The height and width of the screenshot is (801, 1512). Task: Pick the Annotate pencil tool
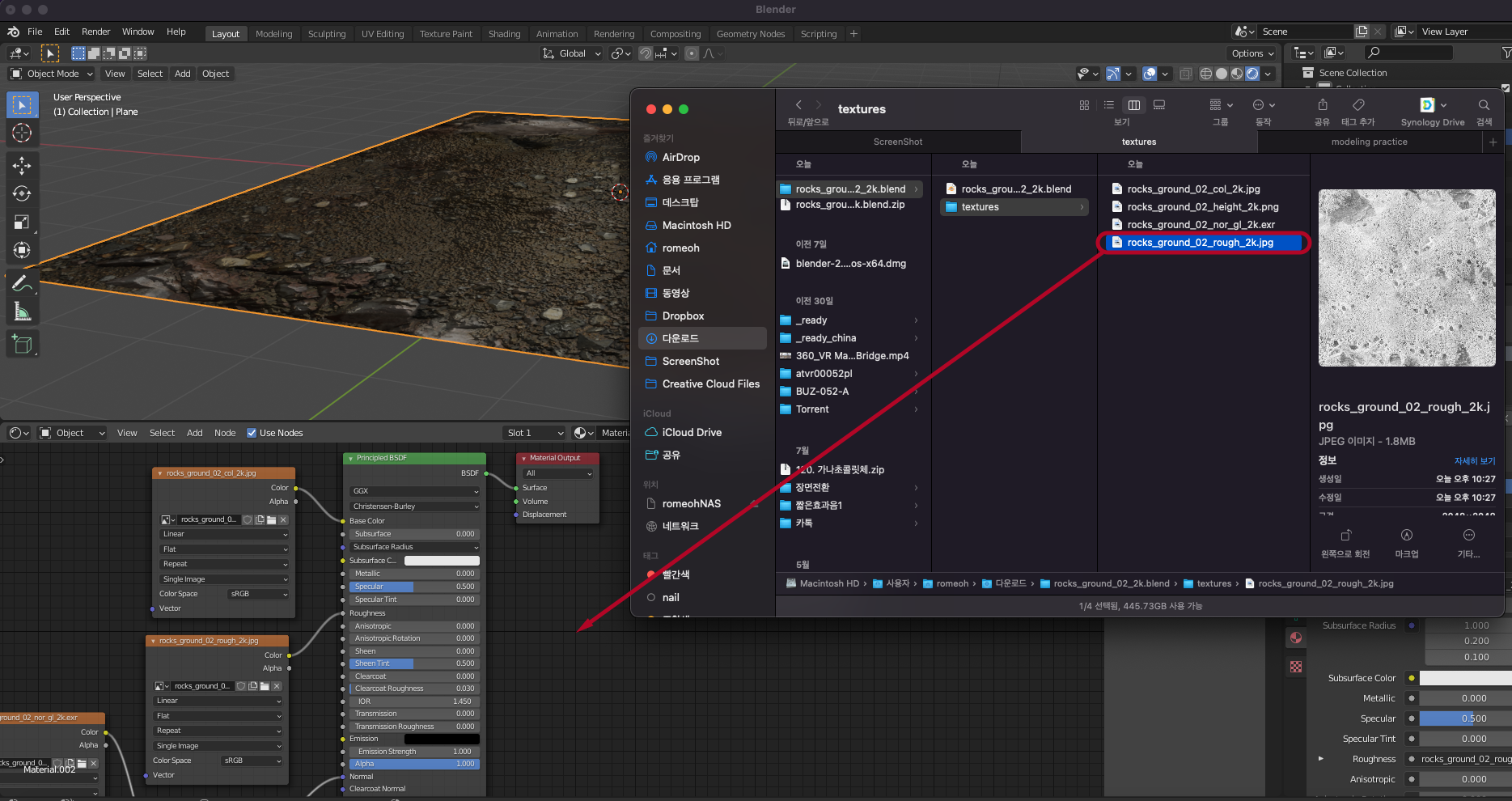pos(22,283)
